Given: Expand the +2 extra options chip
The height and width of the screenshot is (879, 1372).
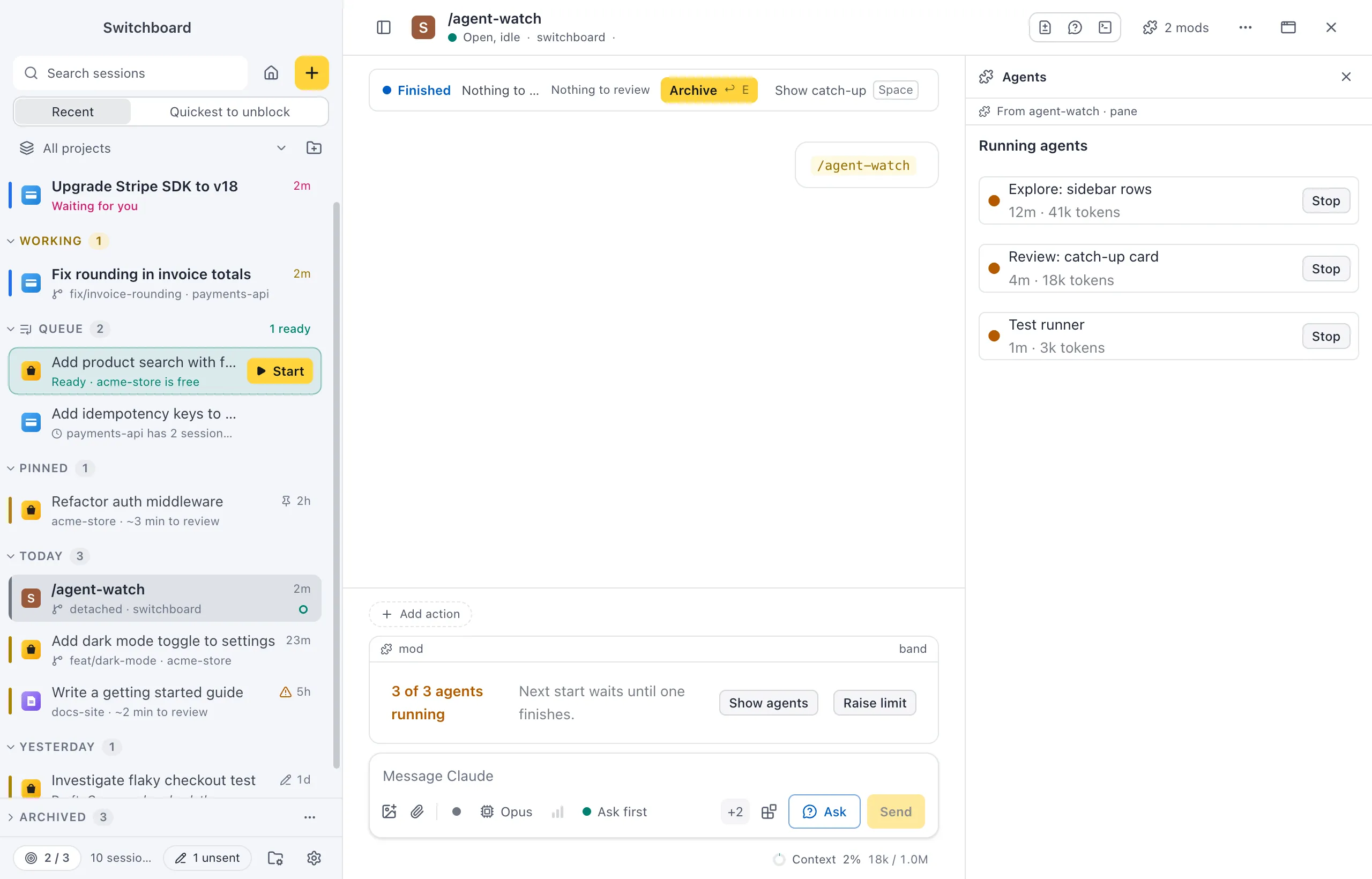Looking at the screenshot, I should pos(735,811).
